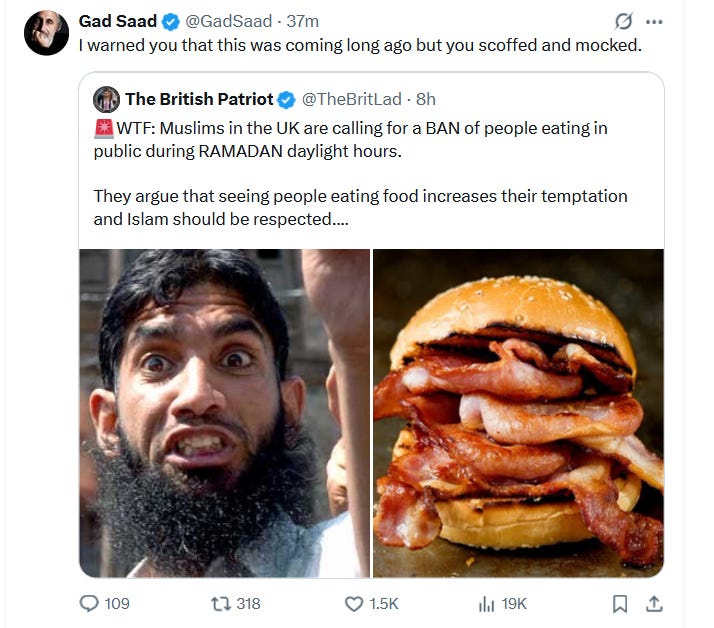Bookmark this post
Image resolution: width=714 pixels, height=628 pixels.
[x=620, y=604]
